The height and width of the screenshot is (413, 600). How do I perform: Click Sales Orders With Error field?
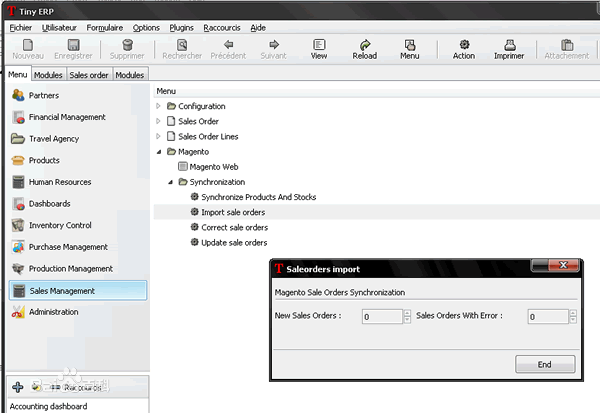(x=547, y=317)
